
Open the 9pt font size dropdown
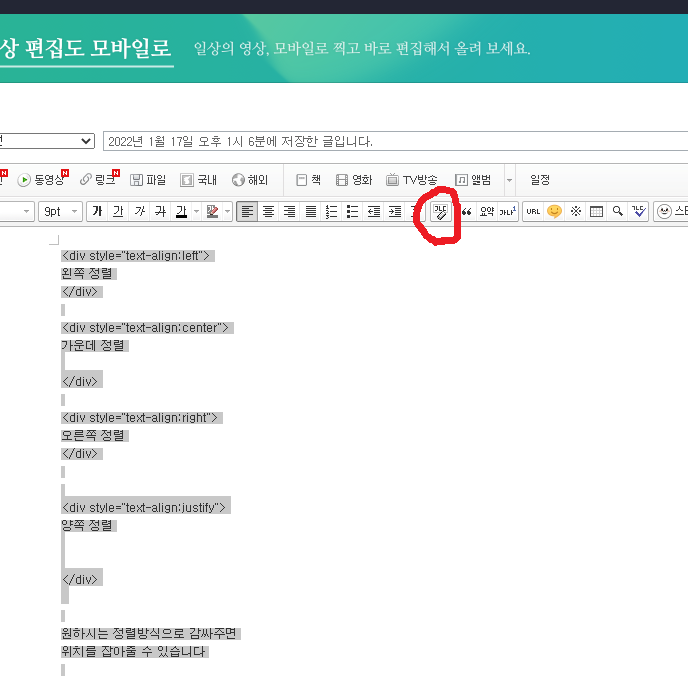(61, 211)
